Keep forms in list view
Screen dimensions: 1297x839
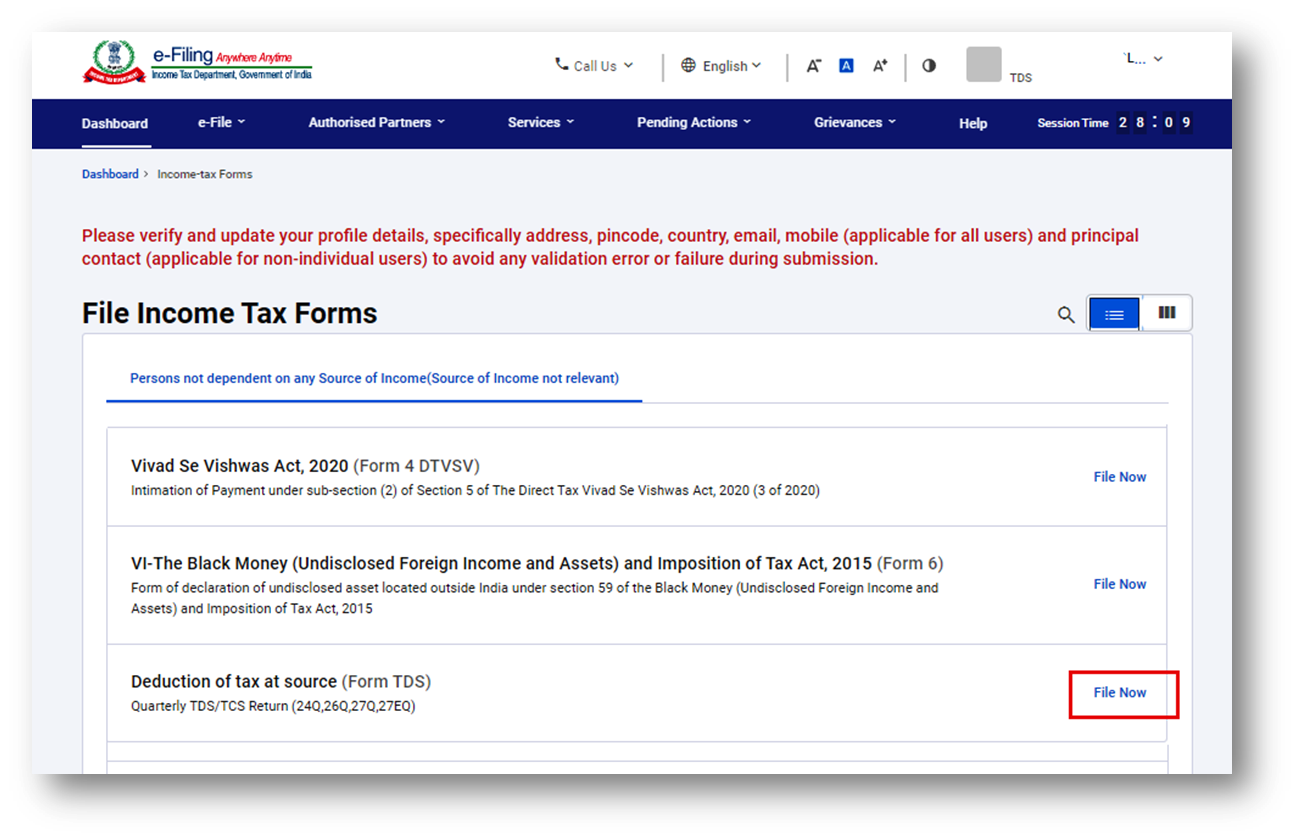click(x=1114, y=312)
